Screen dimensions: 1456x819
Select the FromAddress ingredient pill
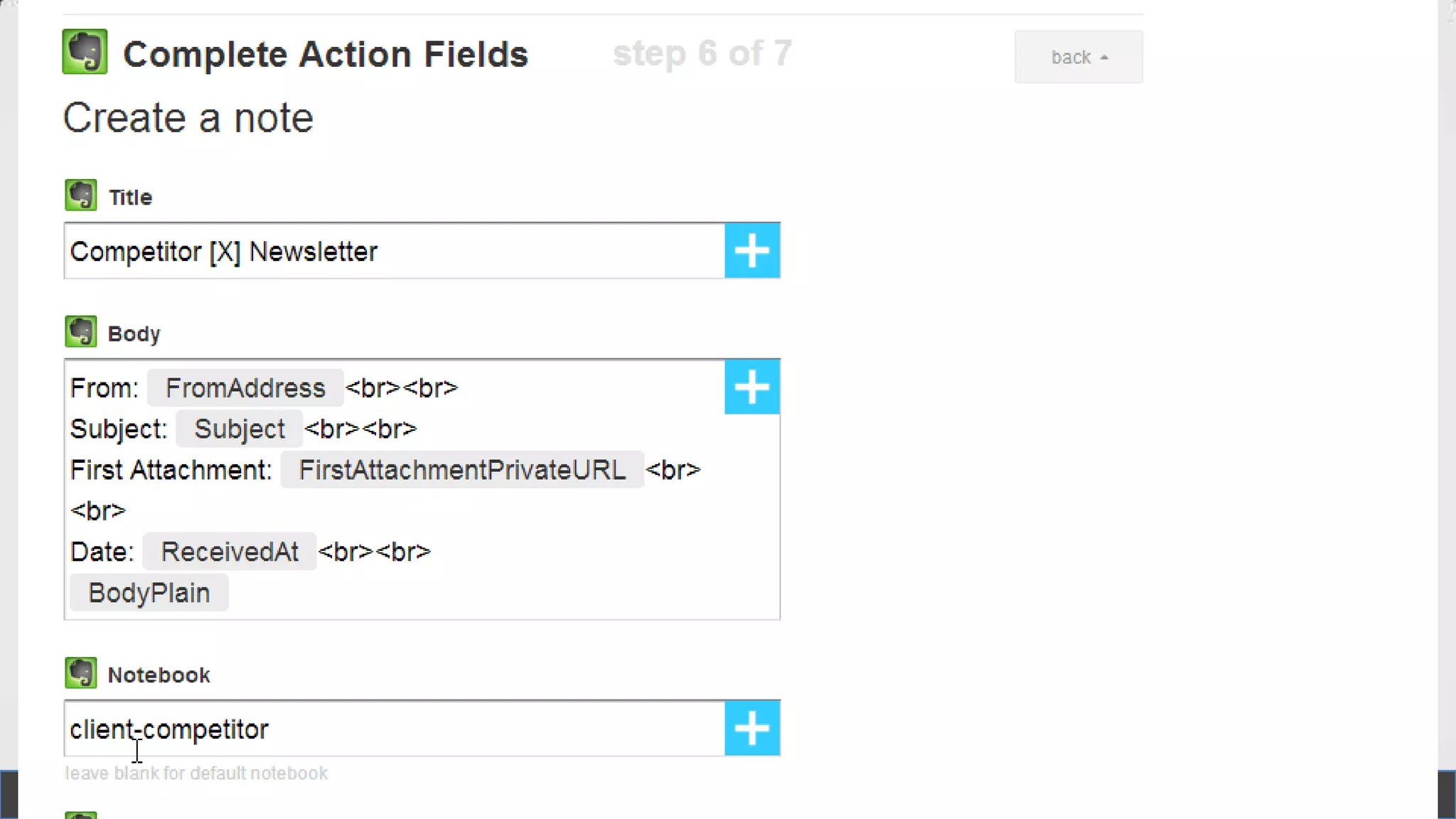pyautogui.click(x=245, y=388)
